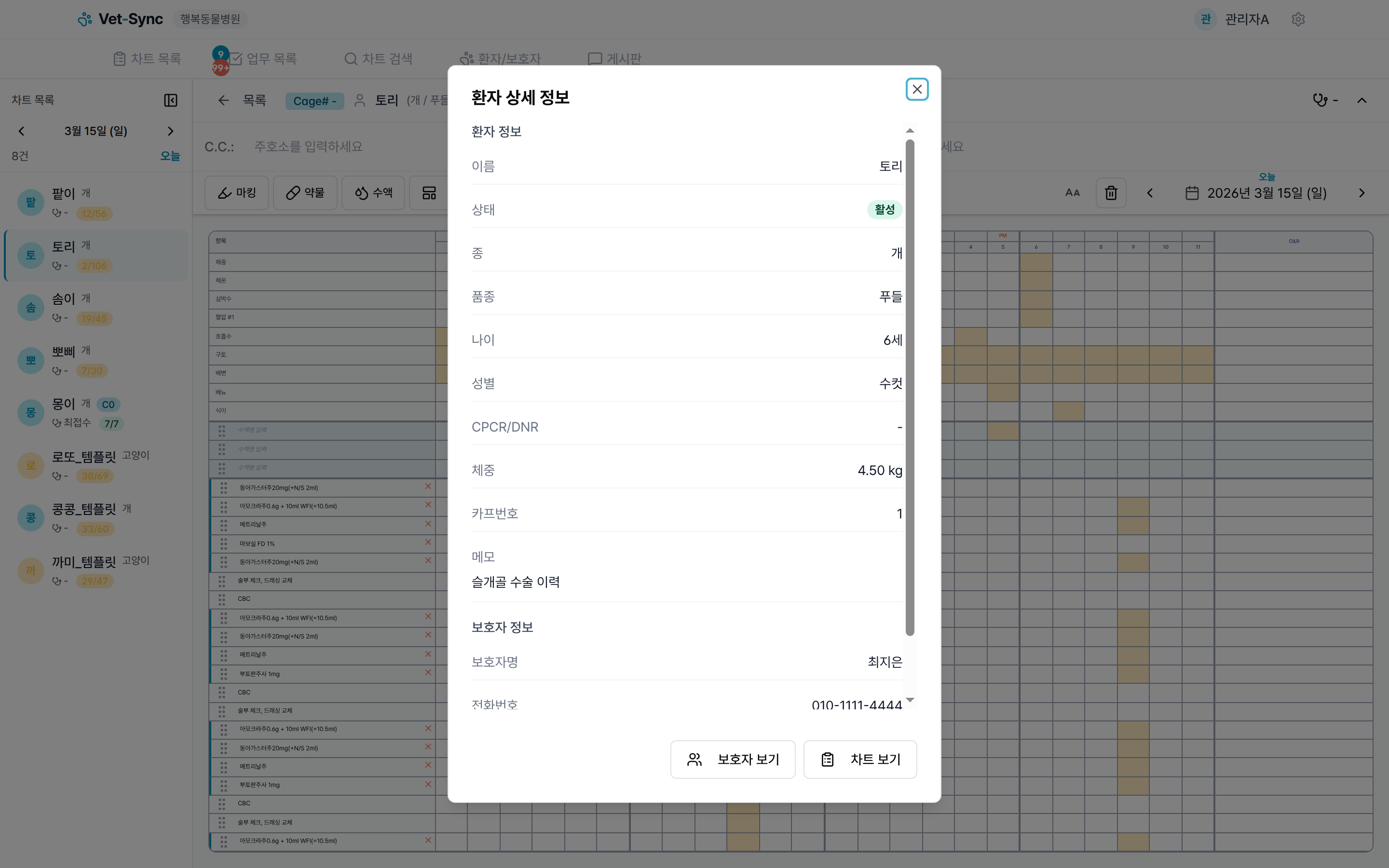Click the 보호자 보기 button
The height and width of the screenshot is (868, 1389).
733,759
